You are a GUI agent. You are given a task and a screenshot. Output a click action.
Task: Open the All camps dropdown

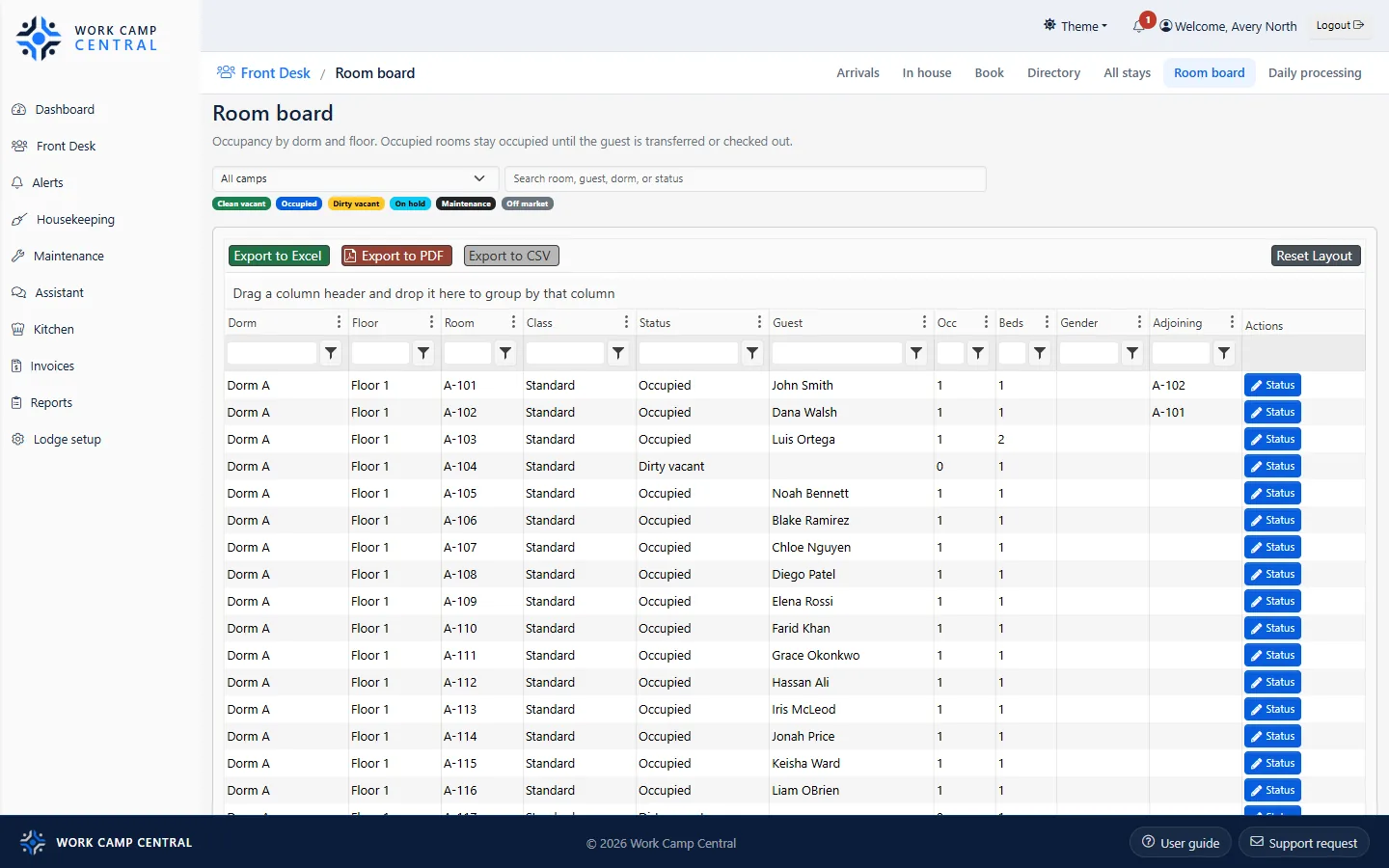[355, 178]
